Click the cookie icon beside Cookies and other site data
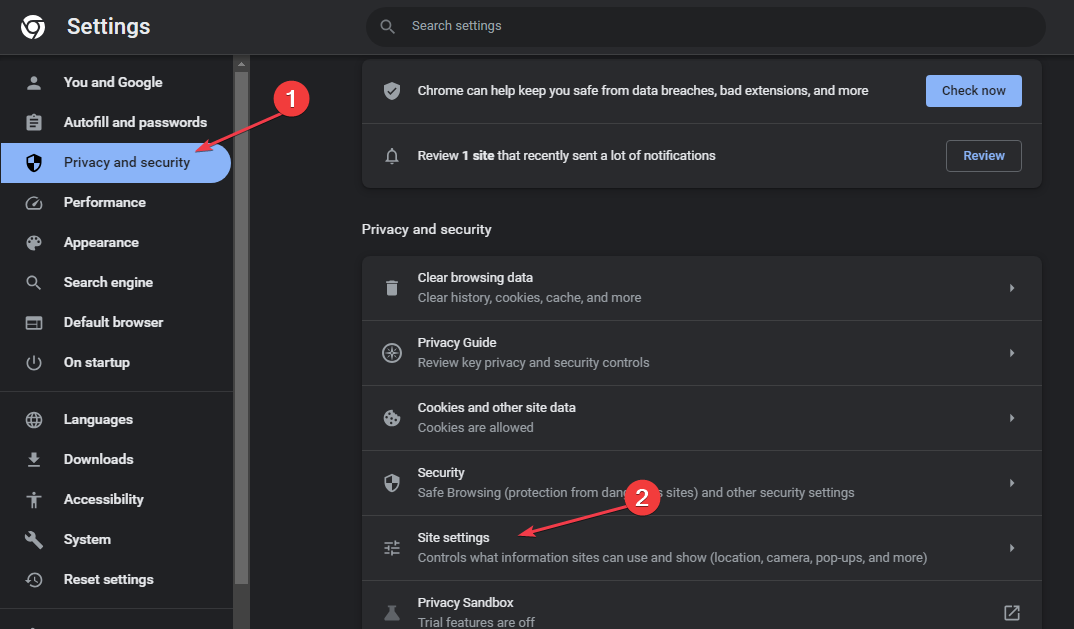Image resolution: width=1074 pixels, height=629 pixels. pos(392,418)
